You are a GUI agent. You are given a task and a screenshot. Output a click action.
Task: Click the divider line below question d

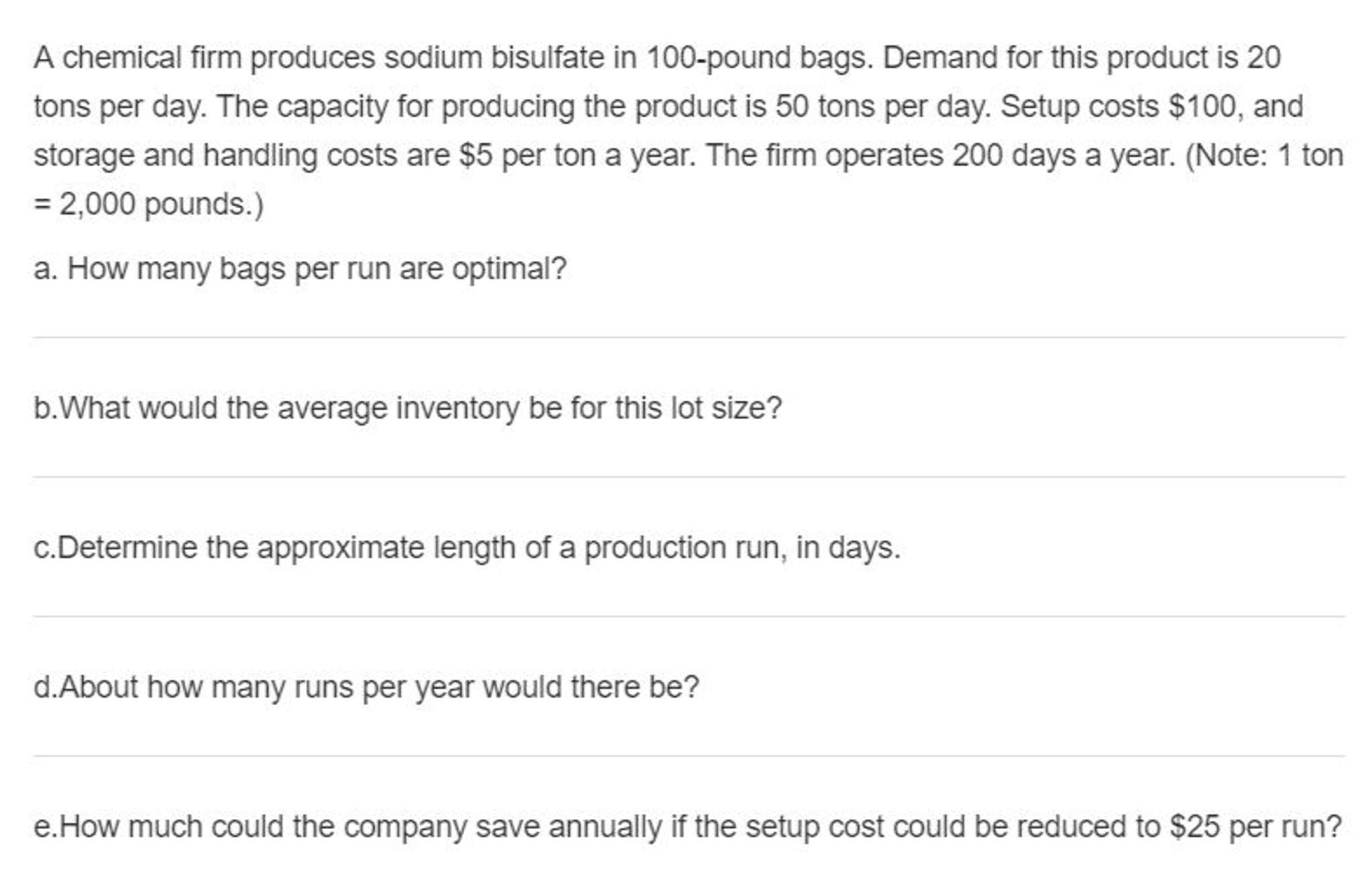coord(689,757)
